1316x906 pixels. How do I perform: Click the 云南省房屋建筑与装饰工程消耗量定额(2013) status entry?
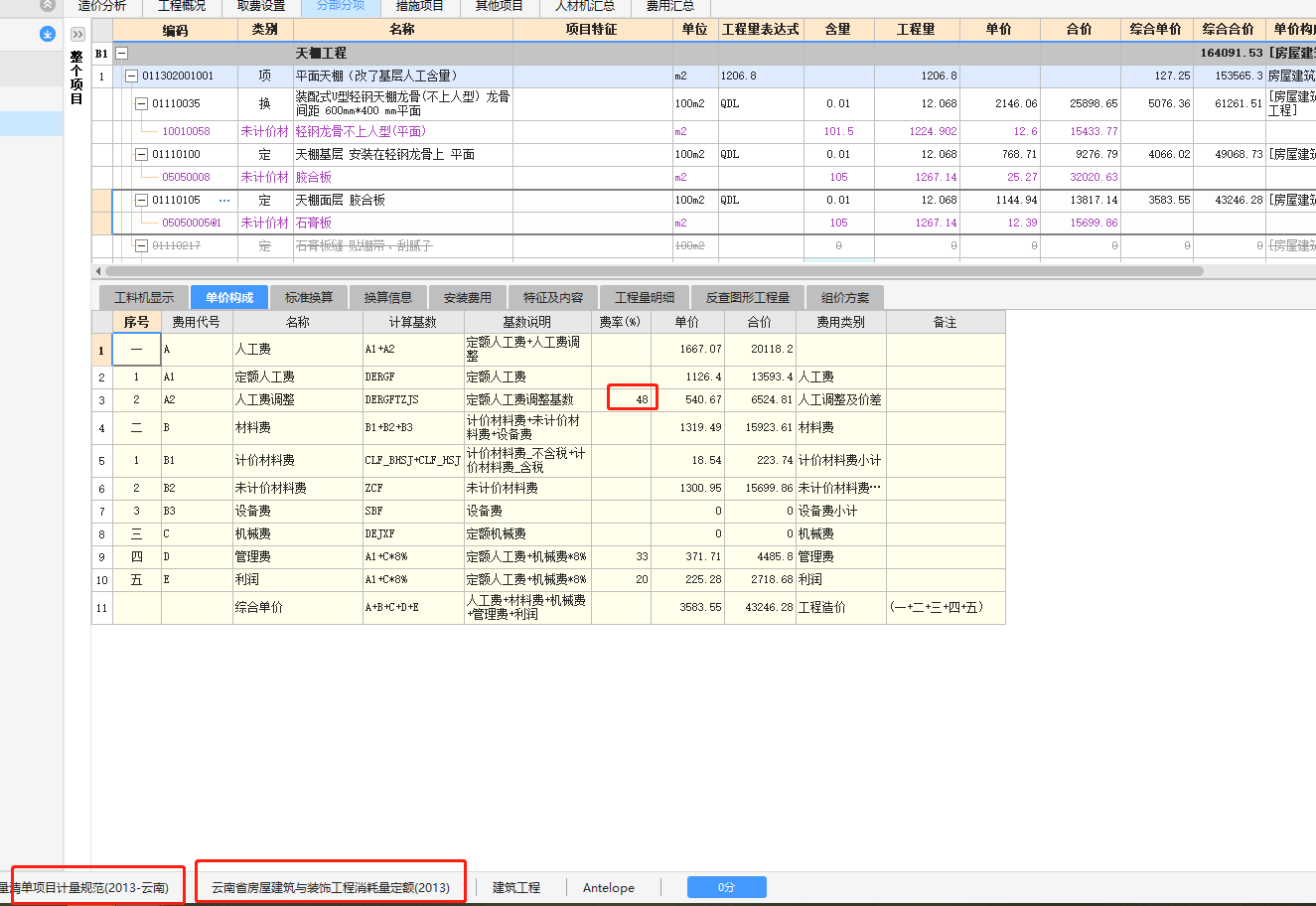[331, 887]
